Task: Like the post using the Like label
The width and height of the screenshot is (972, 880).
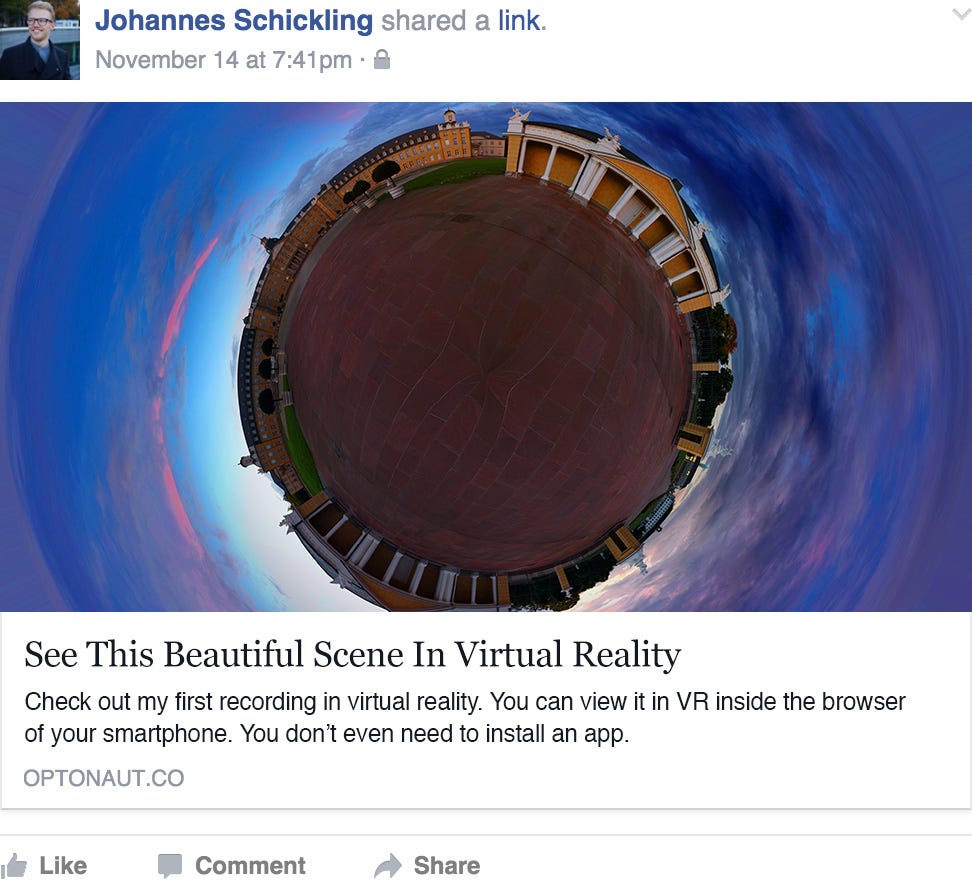Action: point(63,866)
